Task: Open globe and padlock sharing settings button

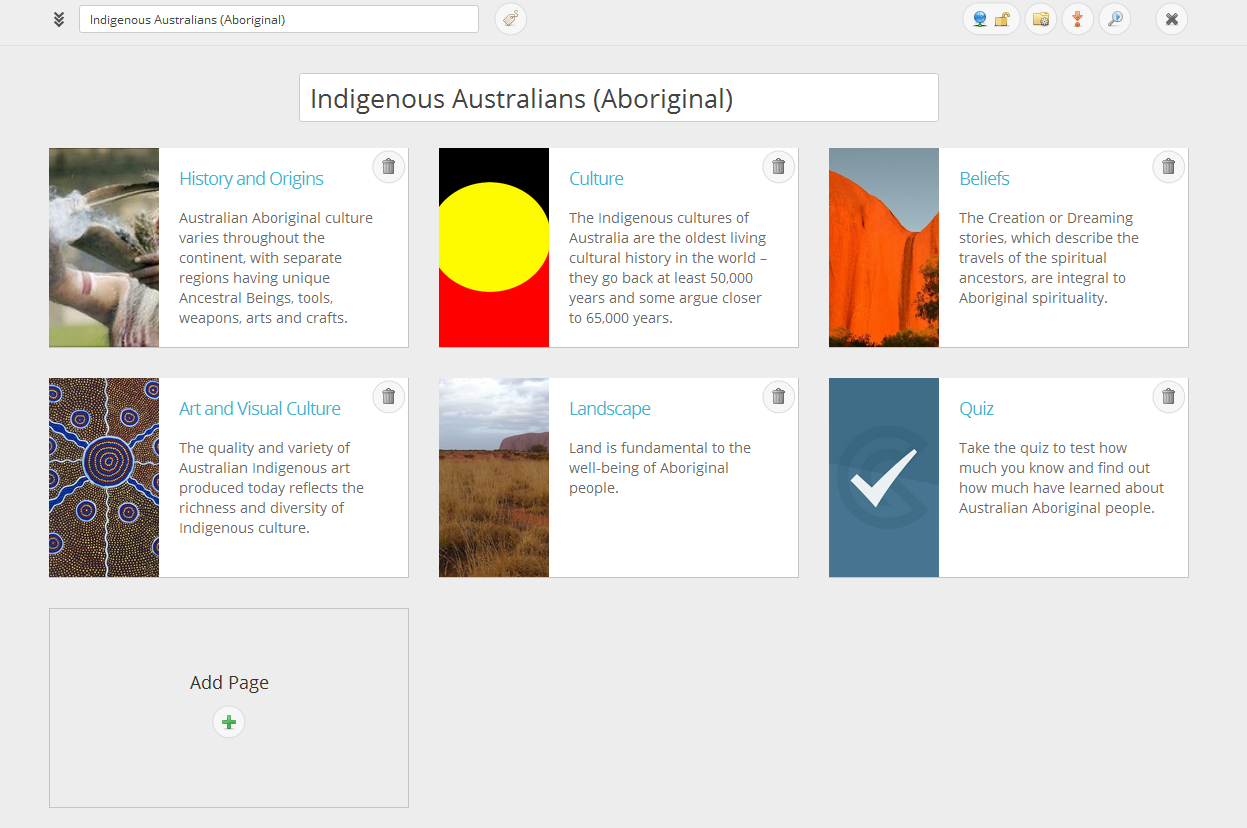Action: (x=991, y=19)
